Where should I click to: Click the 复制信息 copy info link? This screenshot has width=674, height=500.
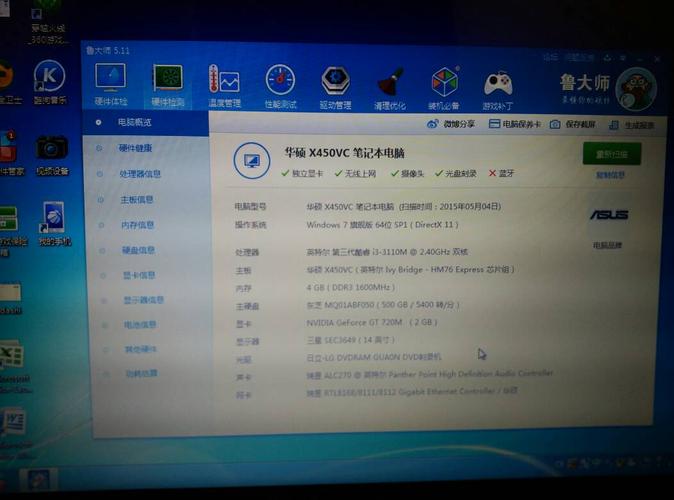(x=610, y=175)
